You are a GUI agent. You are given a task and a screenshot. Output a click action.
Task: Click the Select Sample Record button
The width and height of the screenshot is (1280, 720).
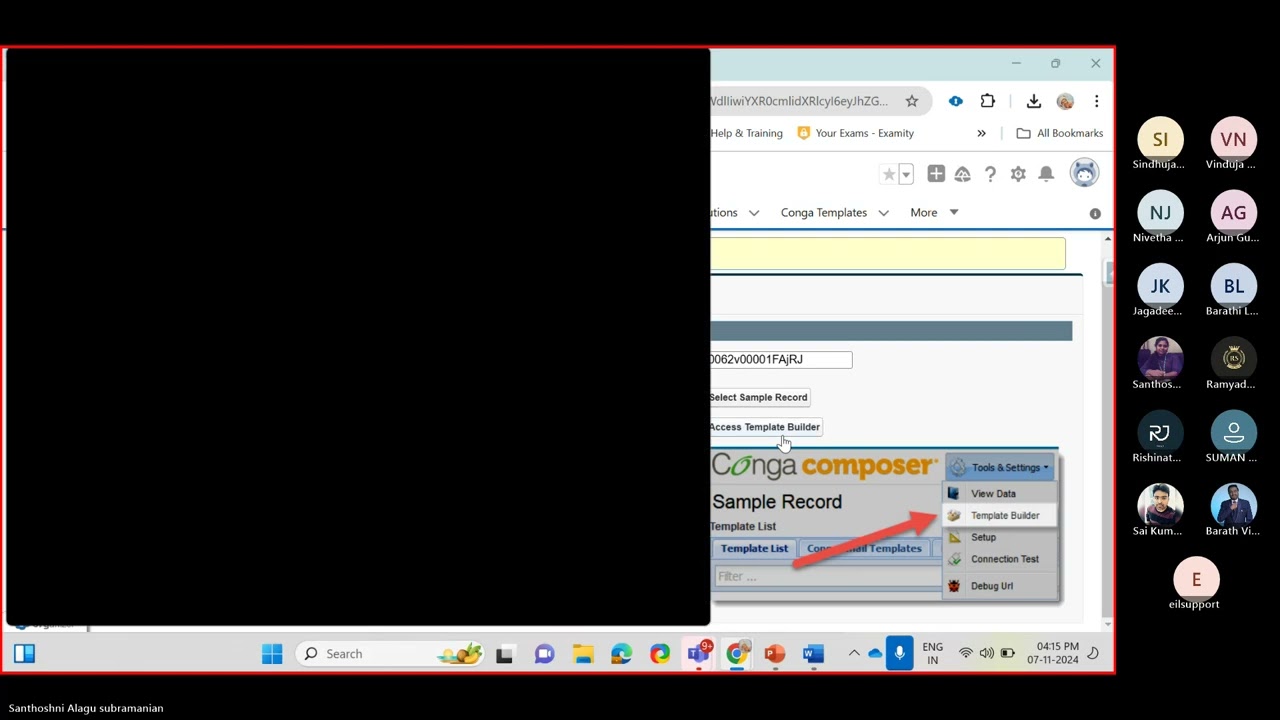(759, 397)
